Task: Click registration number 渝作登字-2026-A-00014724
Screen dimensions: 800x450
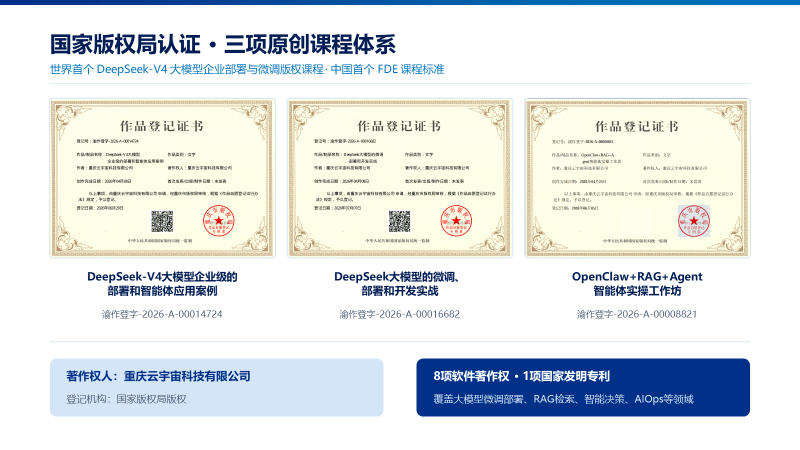Action: pyautogui.click(x=162, y=314)
